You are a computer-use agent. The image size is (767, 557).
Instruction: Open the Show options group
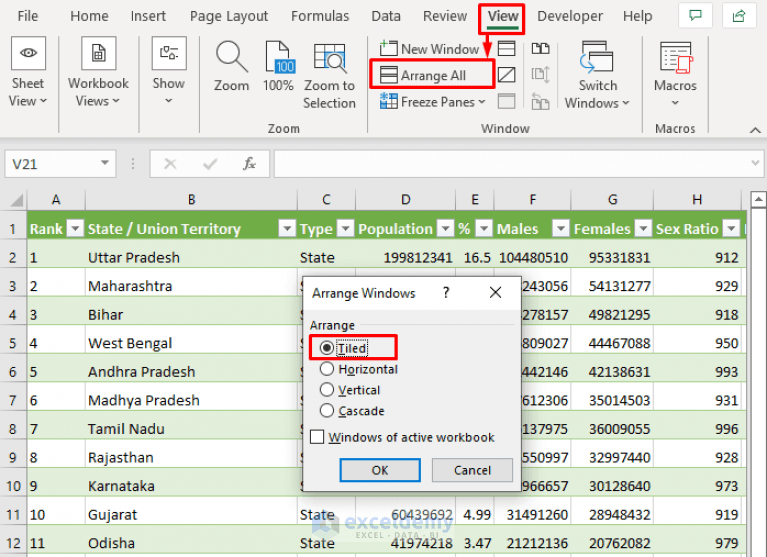click(168, 71)
